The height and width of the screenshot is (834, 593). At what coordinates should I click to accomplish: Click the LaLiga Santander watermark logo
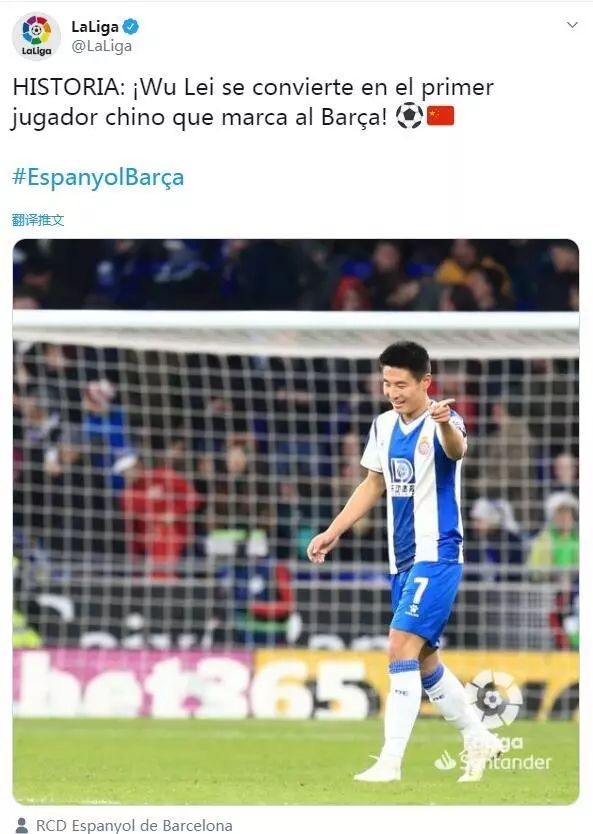(493, 723)
